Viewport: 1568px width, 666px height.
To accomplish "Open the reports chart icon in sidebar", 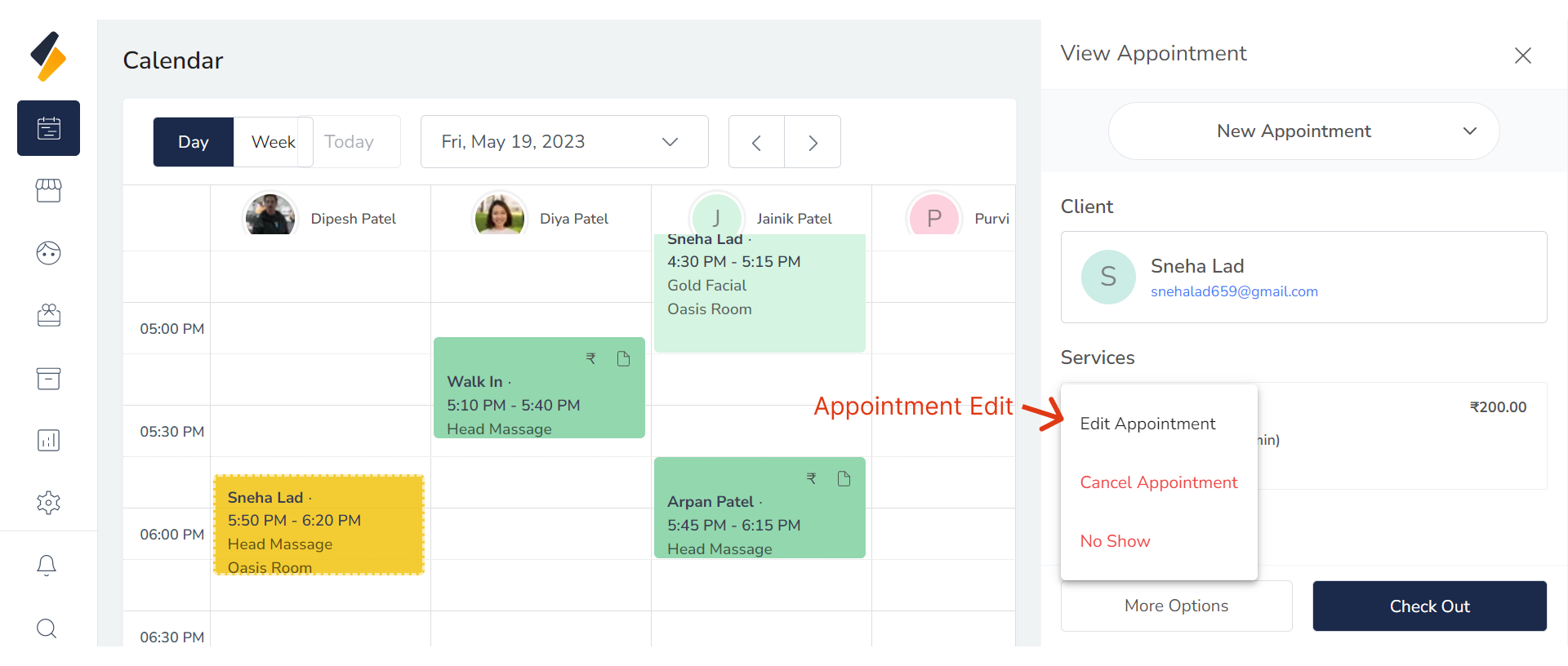I will 48,441.
